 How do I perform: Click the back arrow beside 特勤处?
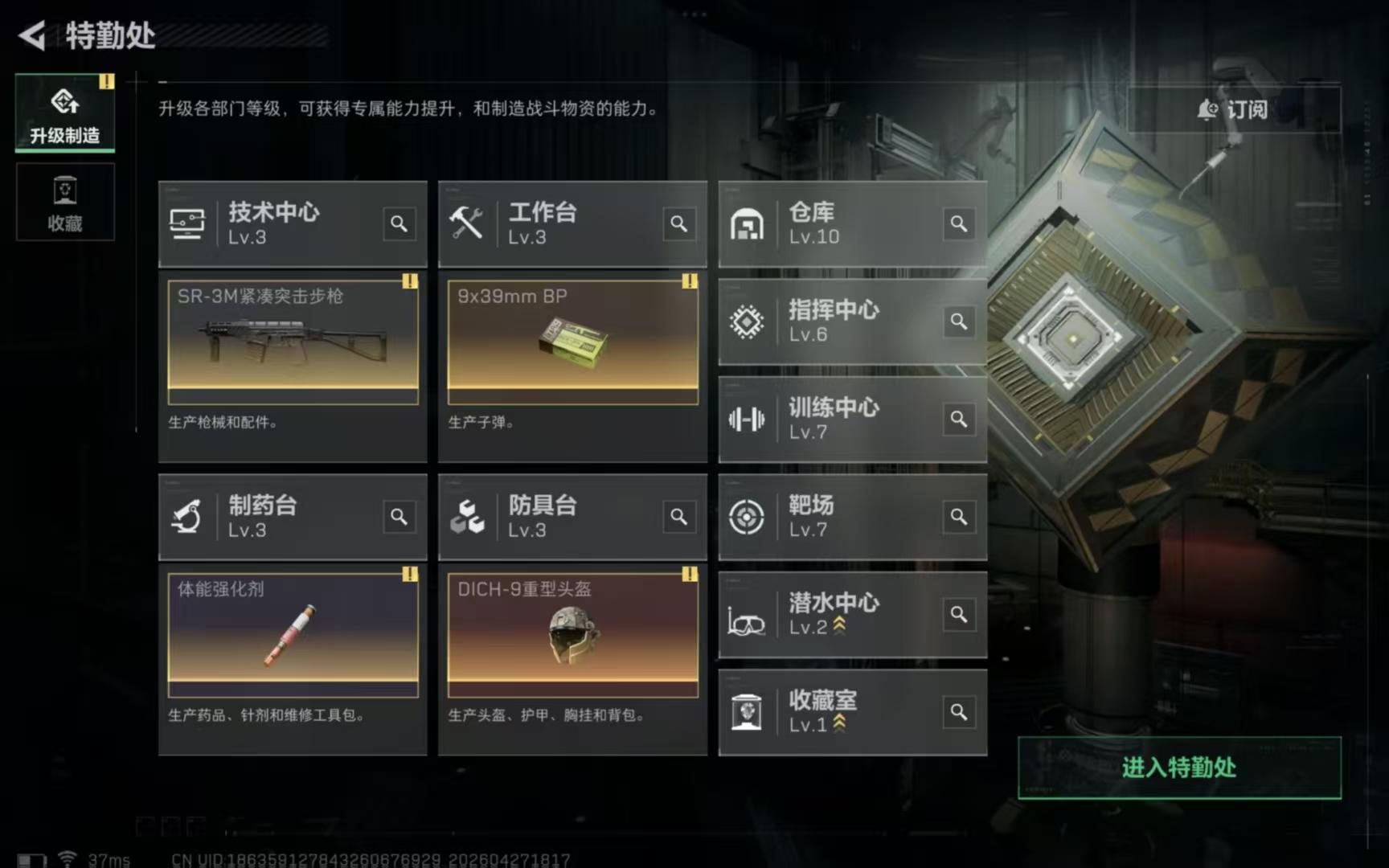33,35
